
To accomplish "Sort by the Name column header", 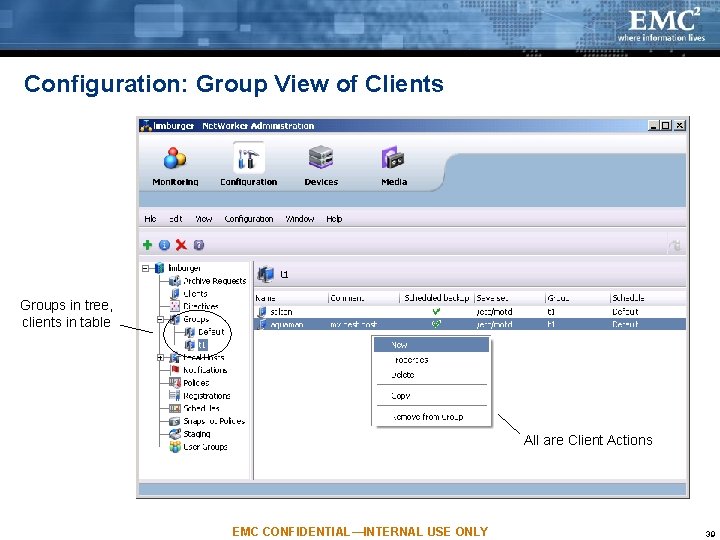I will tap(291, 298).
